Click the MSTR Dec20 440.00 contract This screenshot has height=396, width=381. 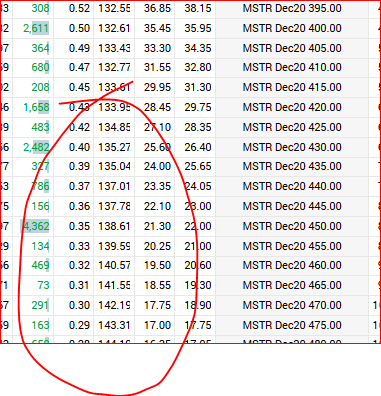pyautogui.click(x=292, y=186)
